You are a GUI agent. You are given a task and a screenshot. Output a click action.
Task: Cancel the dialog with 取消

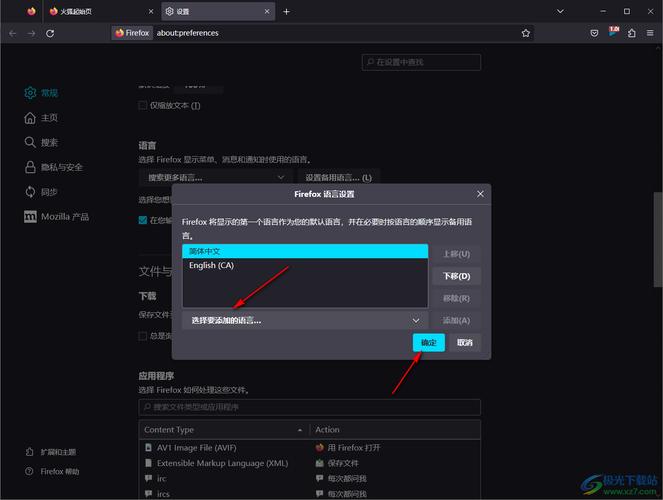coord(465,342)
